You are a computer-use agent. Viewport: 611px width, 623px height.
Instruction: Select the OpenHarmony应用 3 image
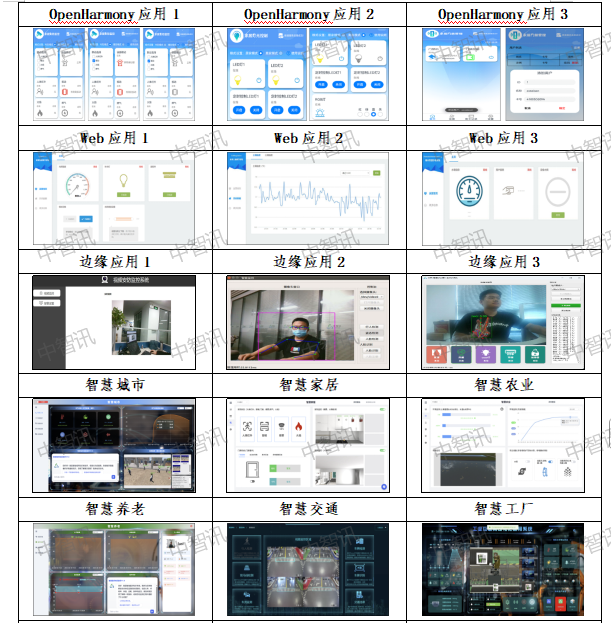click(503, 75)
